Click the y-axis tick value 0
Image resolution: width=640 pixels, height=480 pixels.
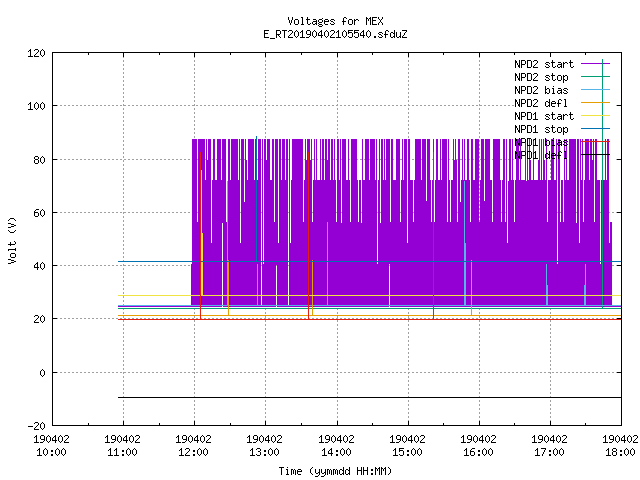coord(42,373)
